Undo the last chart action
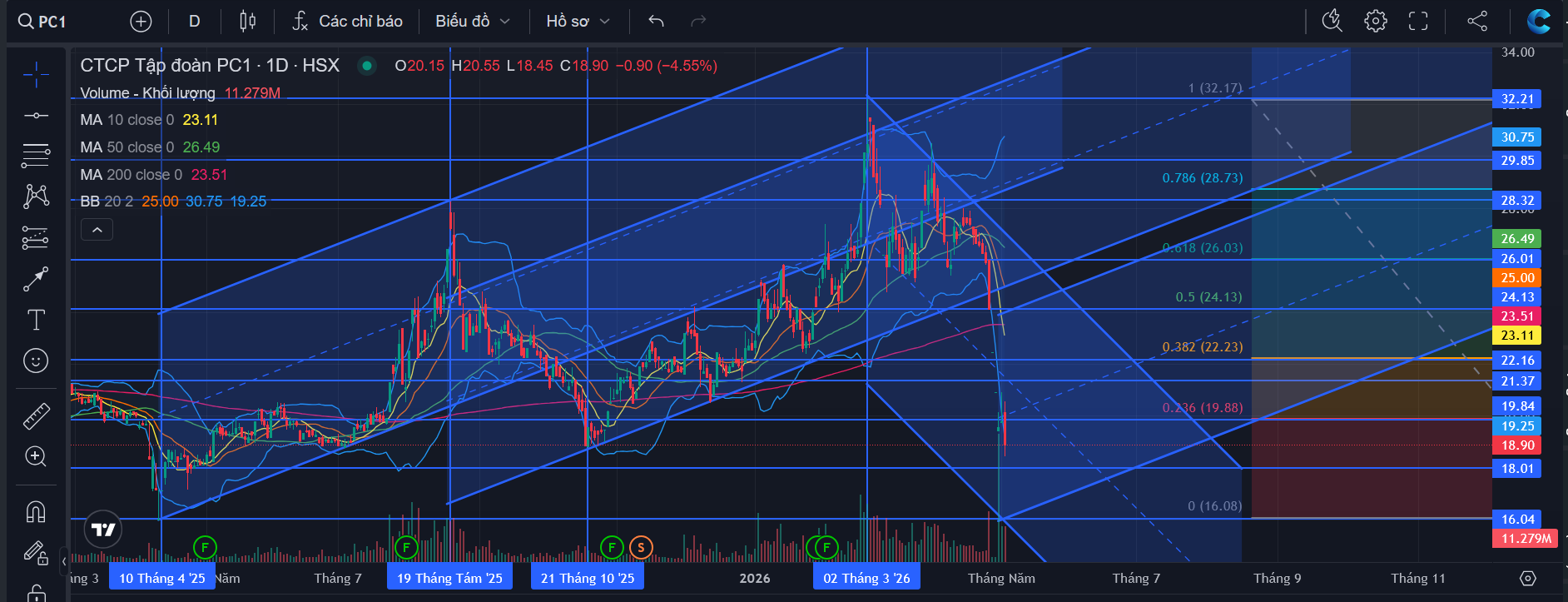The height and width of the screenshot is (602, 1568). tap(656, 22)
